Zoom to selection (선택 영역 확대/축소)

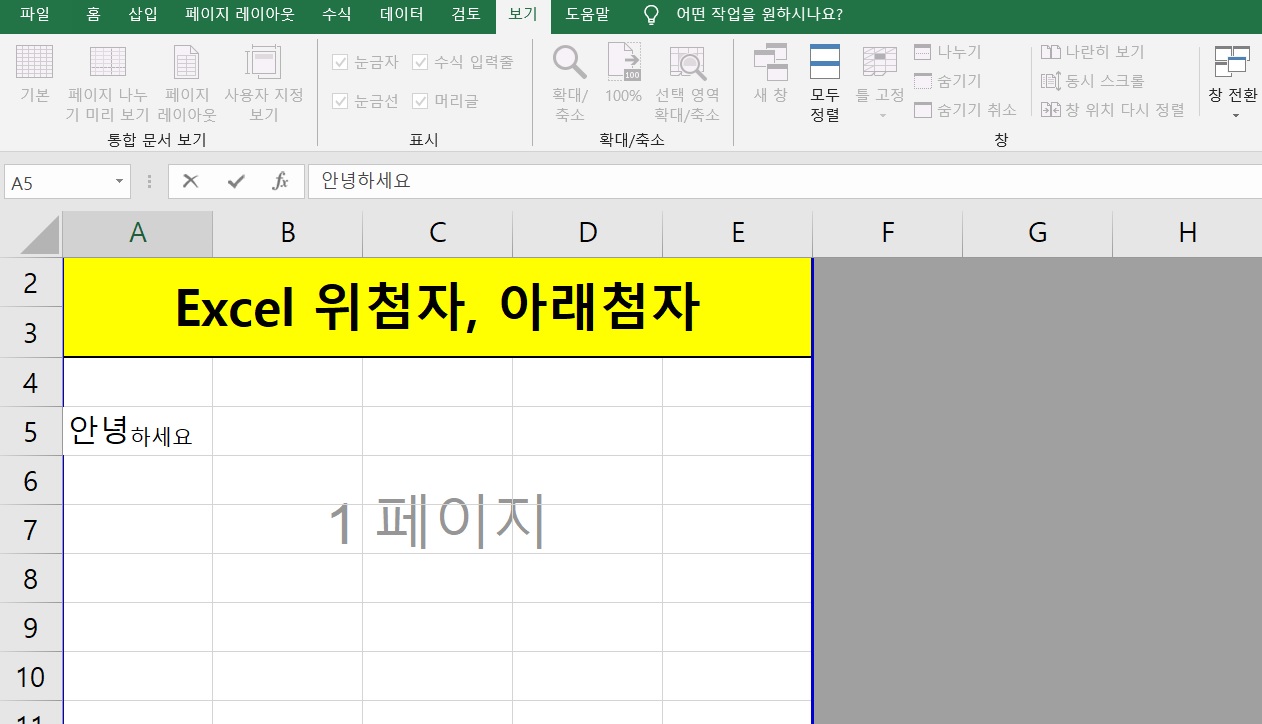coord(688,84)
